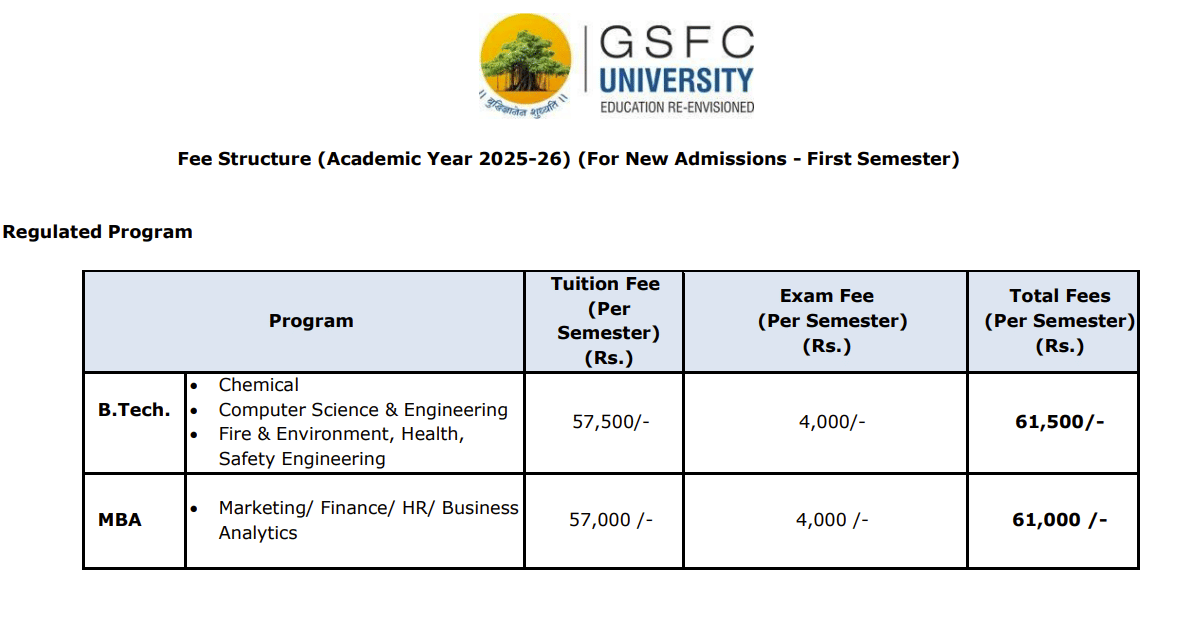Click Fire & Environment, Health entry
The height and width of the screenshot is (626, 1179).
point(341,435)
